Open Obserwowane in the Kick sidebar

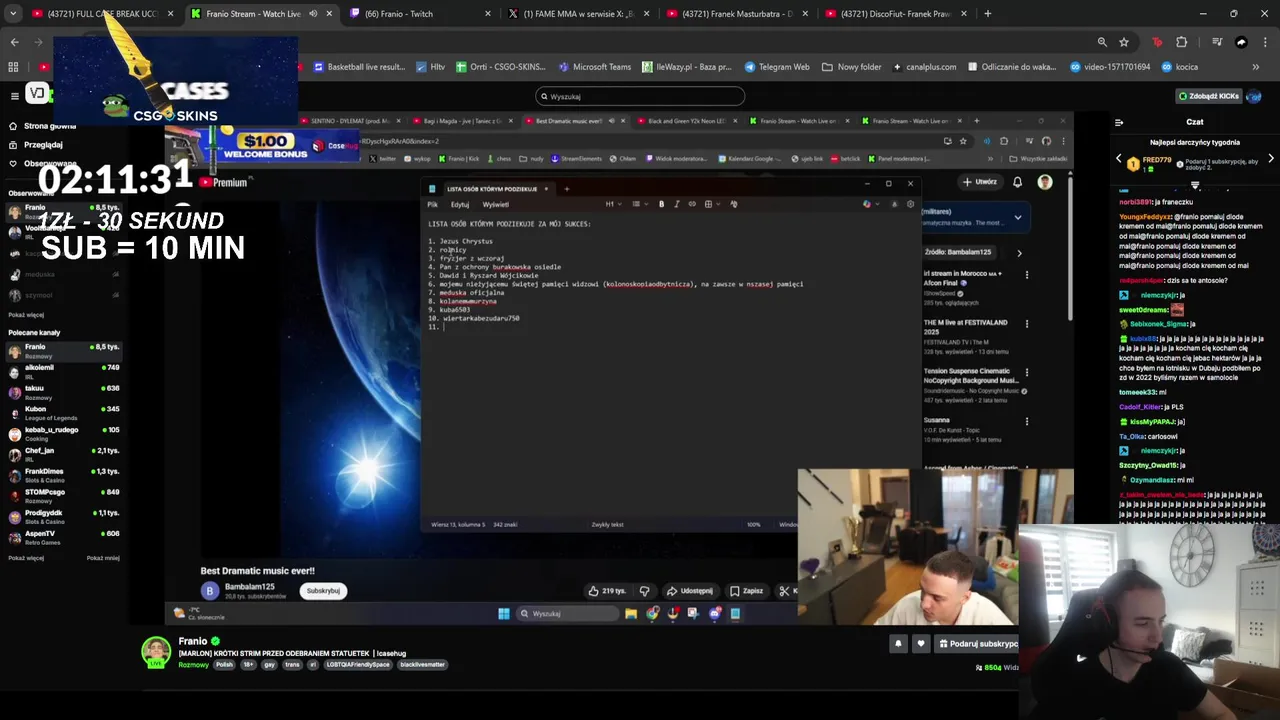tap(42, 163)
